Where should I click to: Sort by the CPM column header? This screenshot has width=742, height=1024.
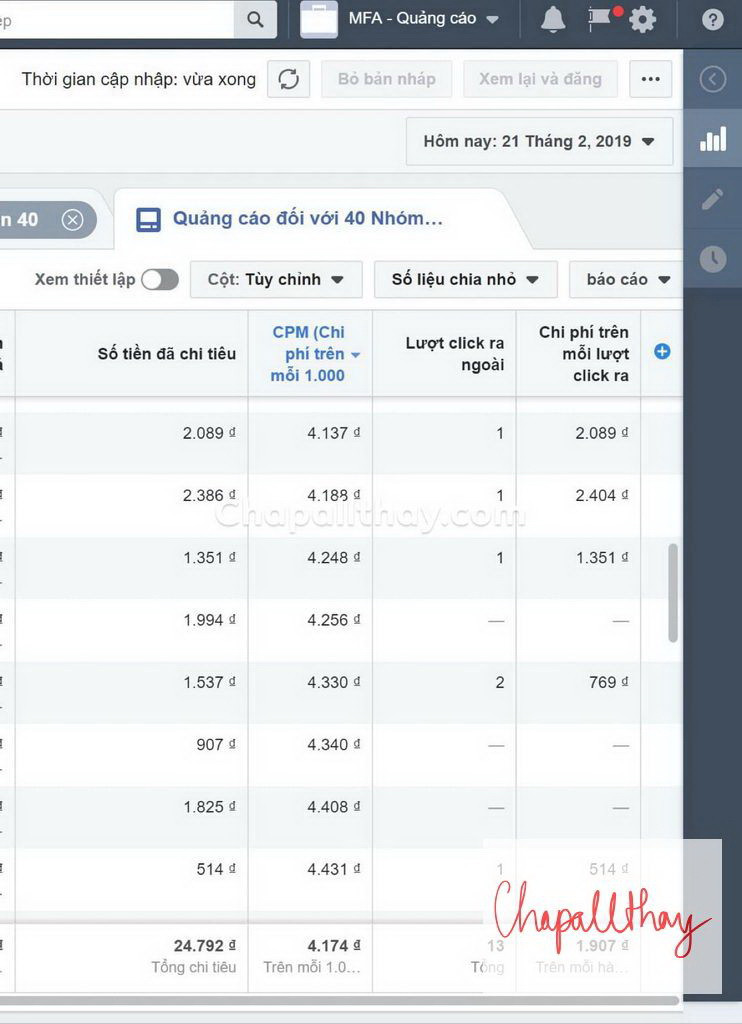tap(310, 353)
